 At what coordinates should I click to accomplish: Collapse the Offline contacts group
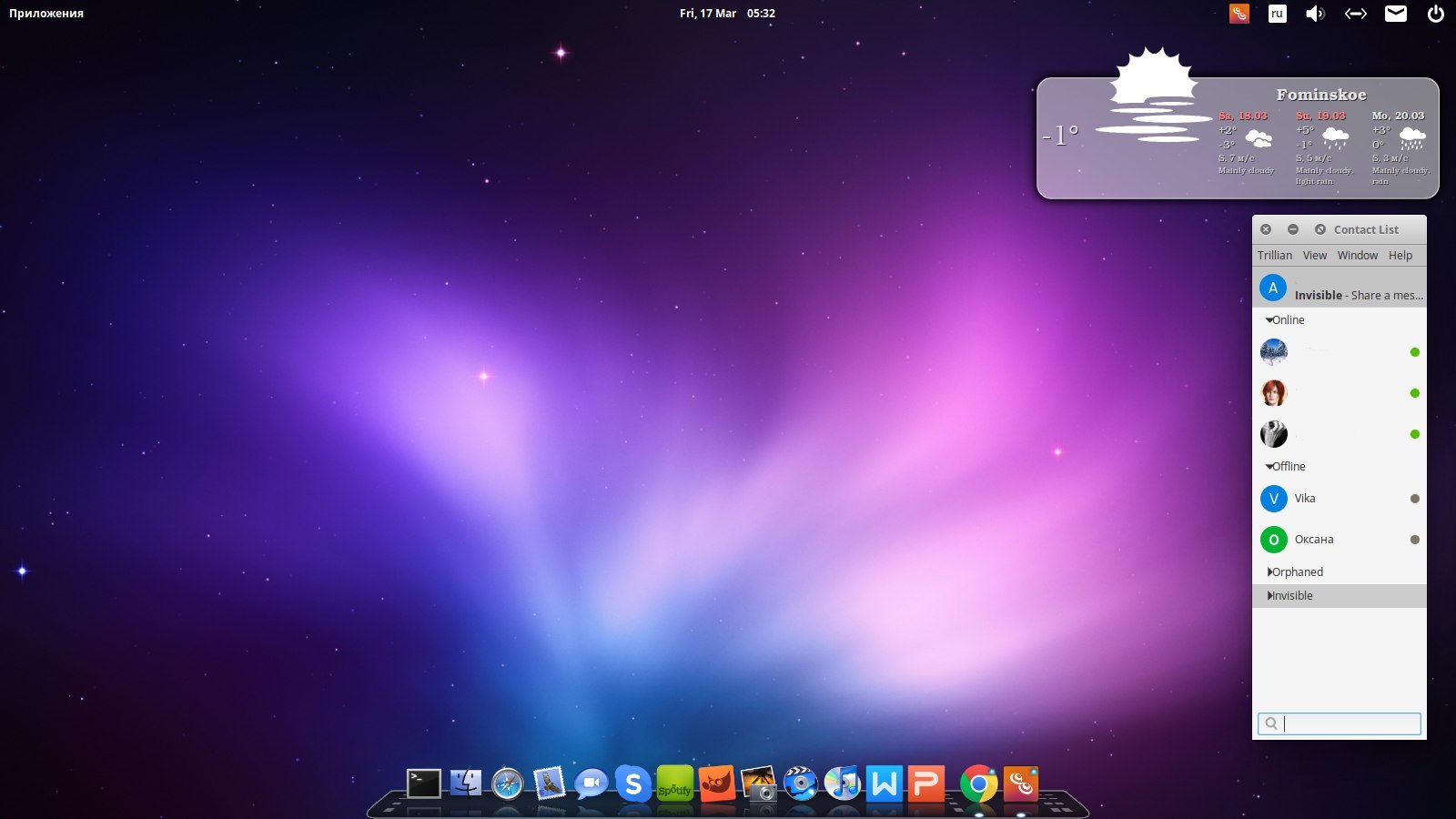(x=1269, y=467)
